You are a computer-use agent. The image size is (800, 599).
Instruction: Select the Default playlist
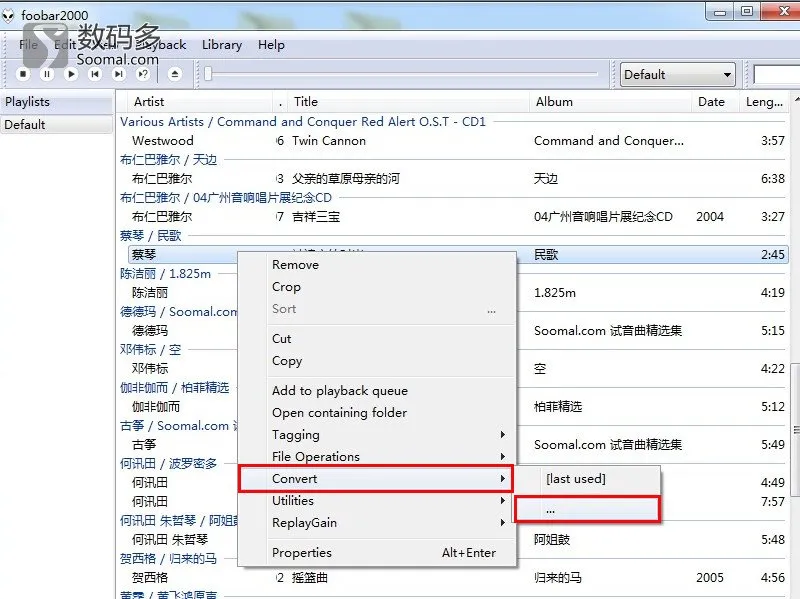pos(56,124)
